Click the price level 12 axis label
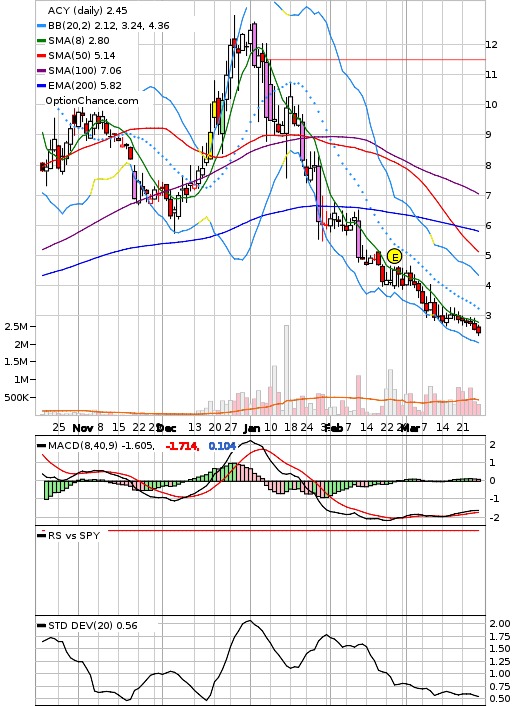 point(491,45)
